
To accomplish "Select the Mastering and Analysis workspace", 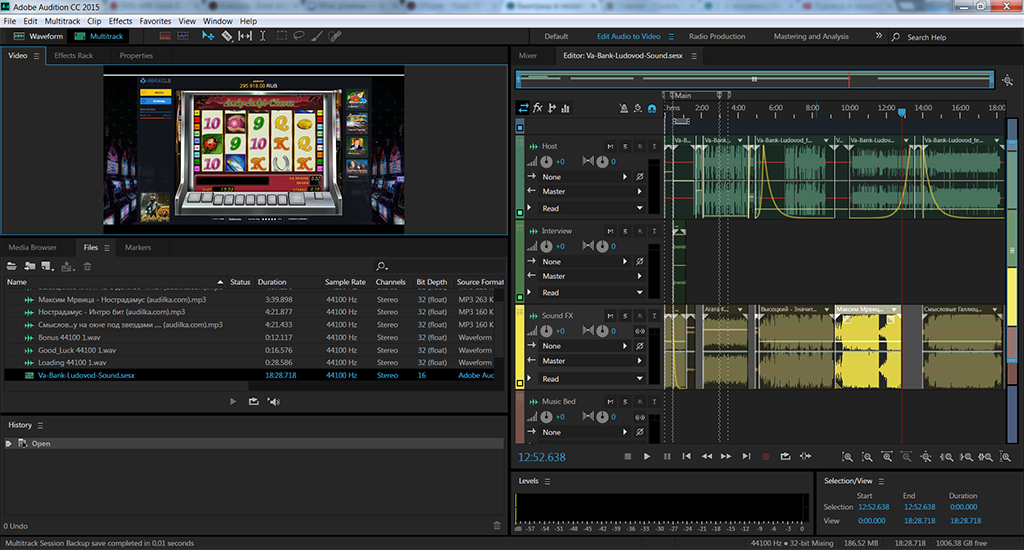I will [x=811, y=37].
